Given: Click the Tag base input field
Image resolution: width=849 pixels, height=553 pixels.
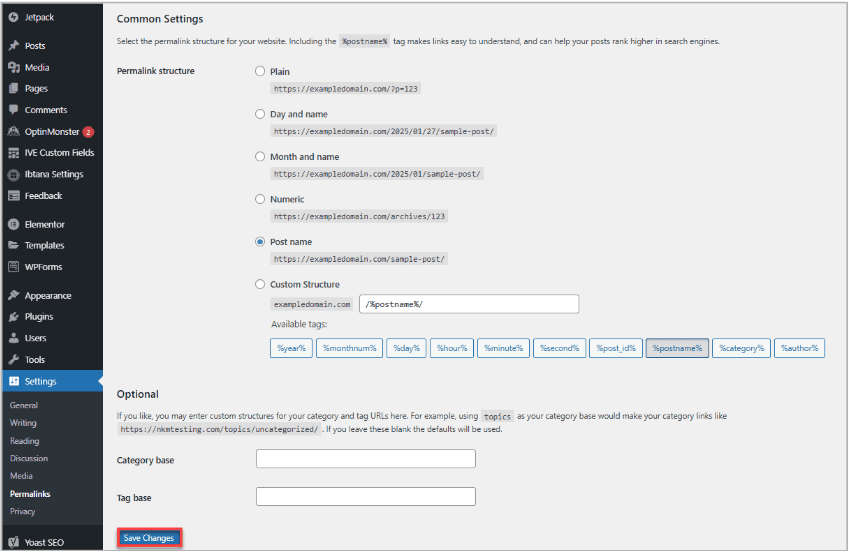Looking at the screenshot, I should (366, 497).
